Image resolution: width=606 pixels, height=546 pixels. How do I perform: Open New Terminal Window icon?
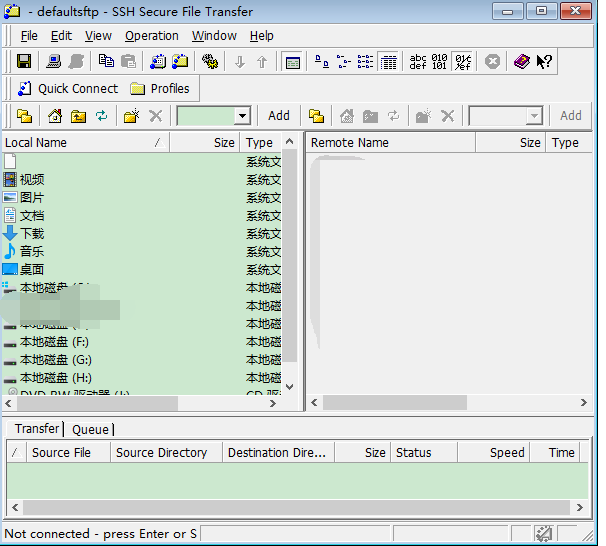click(x=158, y=61)
